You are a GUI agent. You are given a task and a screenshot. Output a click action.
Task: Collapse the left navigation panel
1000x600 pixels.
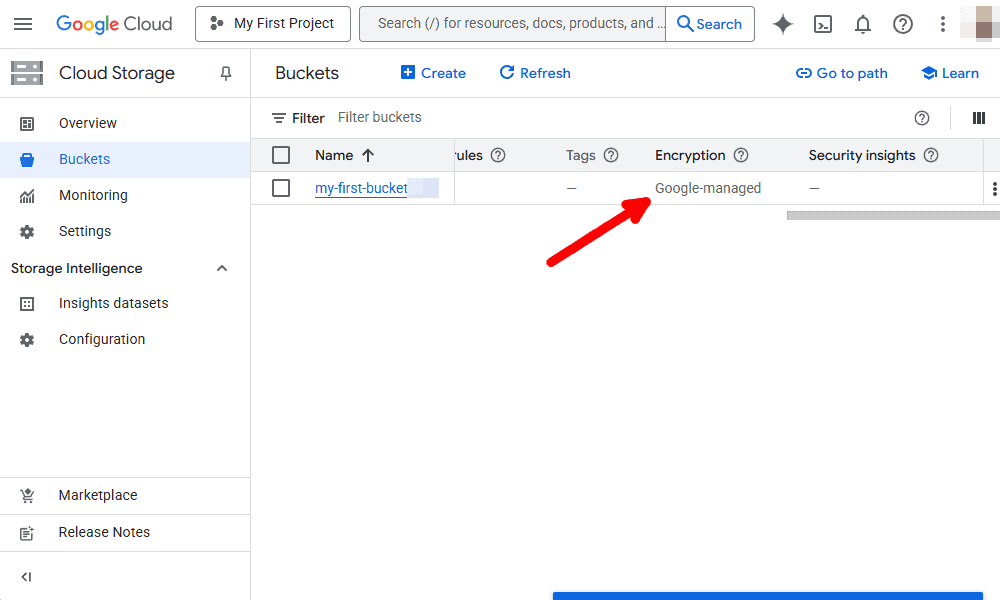tap(26, 577)
